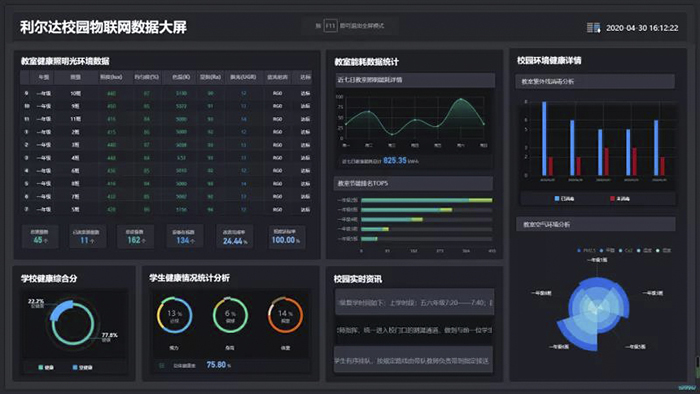Click the second bar in energy-saving TOP5
The height and width of the screenshot is (394, 700).
[x=406, y=210]
